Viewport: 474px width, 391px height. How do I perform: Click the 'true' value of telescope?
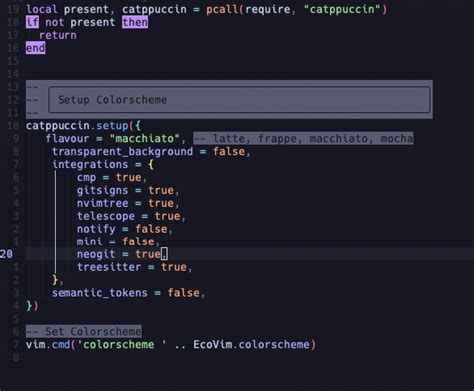tap(167, 216)
